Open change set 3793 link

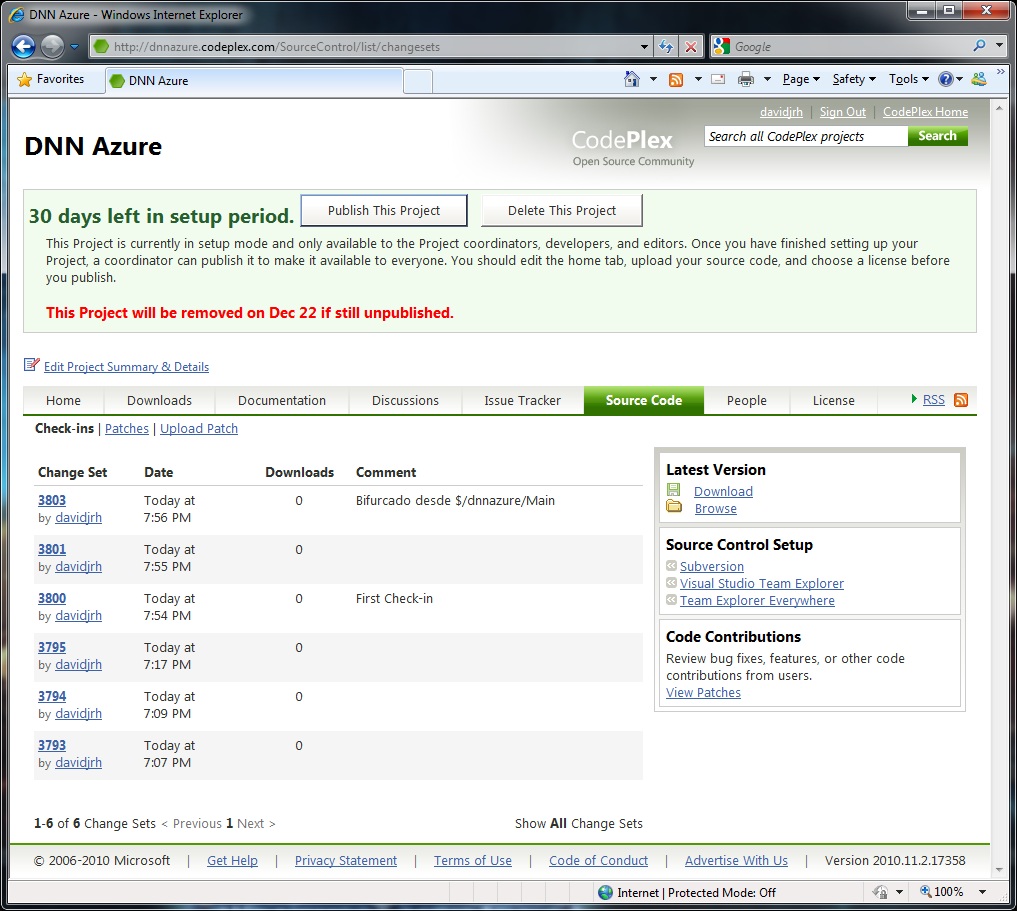[52, 745]
